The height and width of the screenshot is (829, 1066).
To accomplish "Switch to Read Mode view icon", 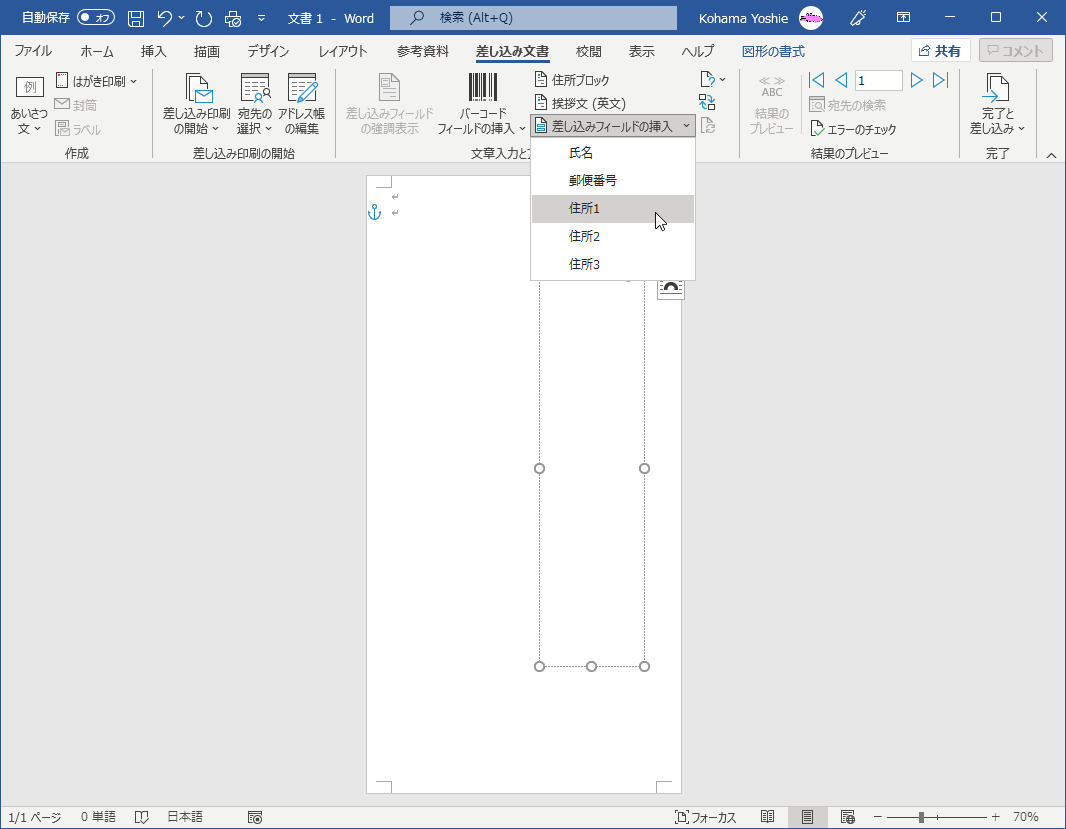I will pos(768,817).
